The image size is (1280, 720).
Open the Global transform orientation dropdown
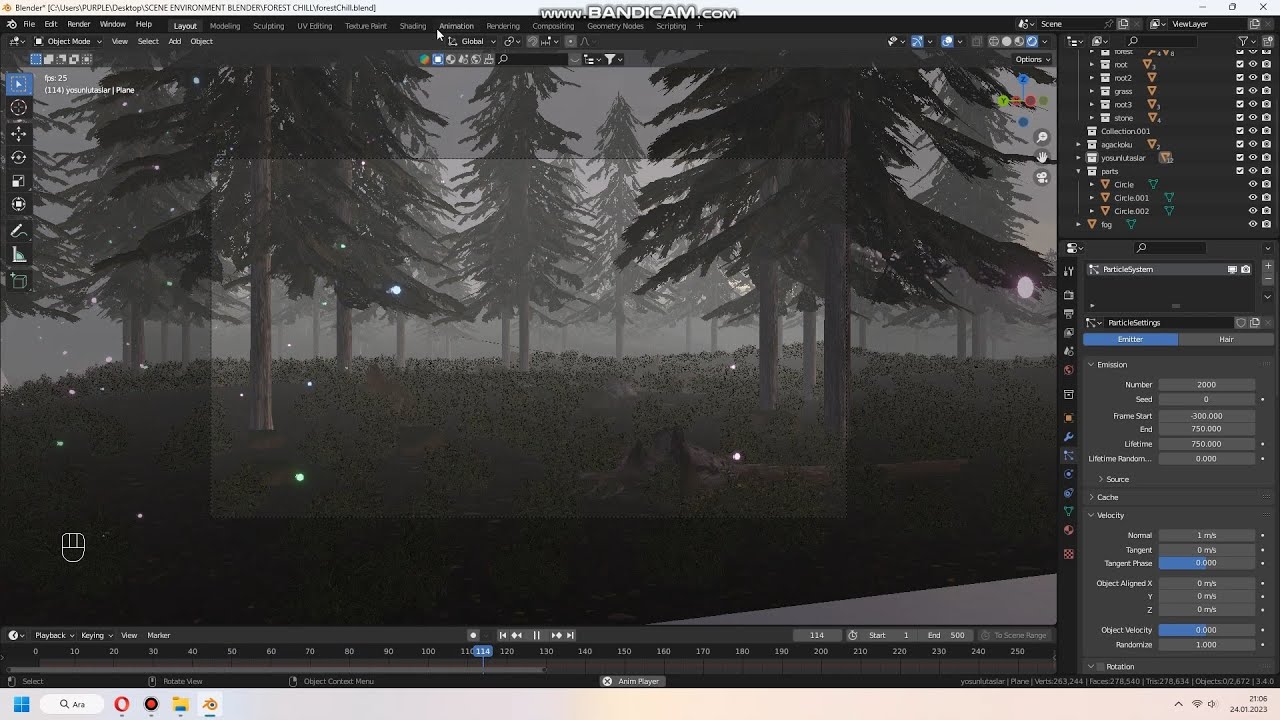pyautogui.click(x=471, y=41)
